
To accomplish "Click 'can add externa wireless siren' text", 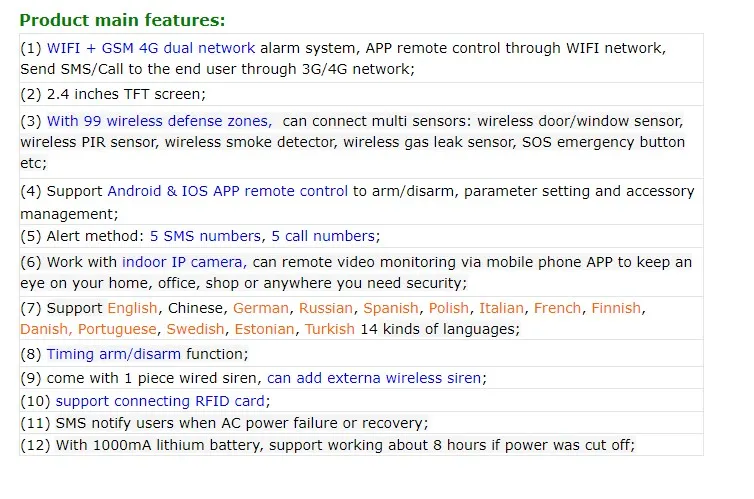I will point(374,378).
